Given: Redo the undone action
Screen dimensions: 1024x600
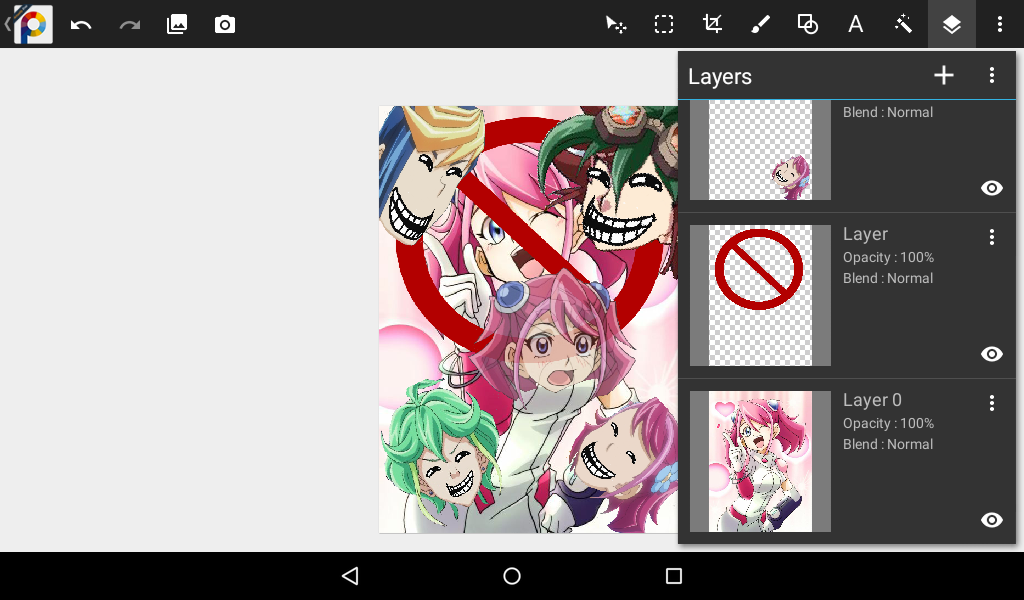Looking at the screenshot, I should click(129, 25).
